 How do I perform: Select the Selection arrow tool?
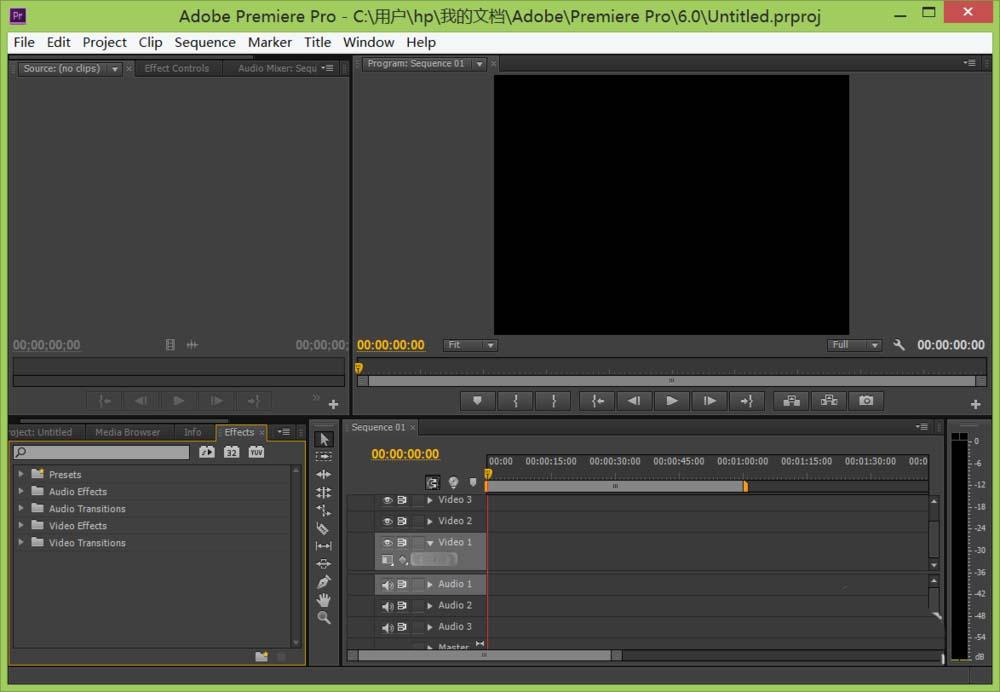323,439
